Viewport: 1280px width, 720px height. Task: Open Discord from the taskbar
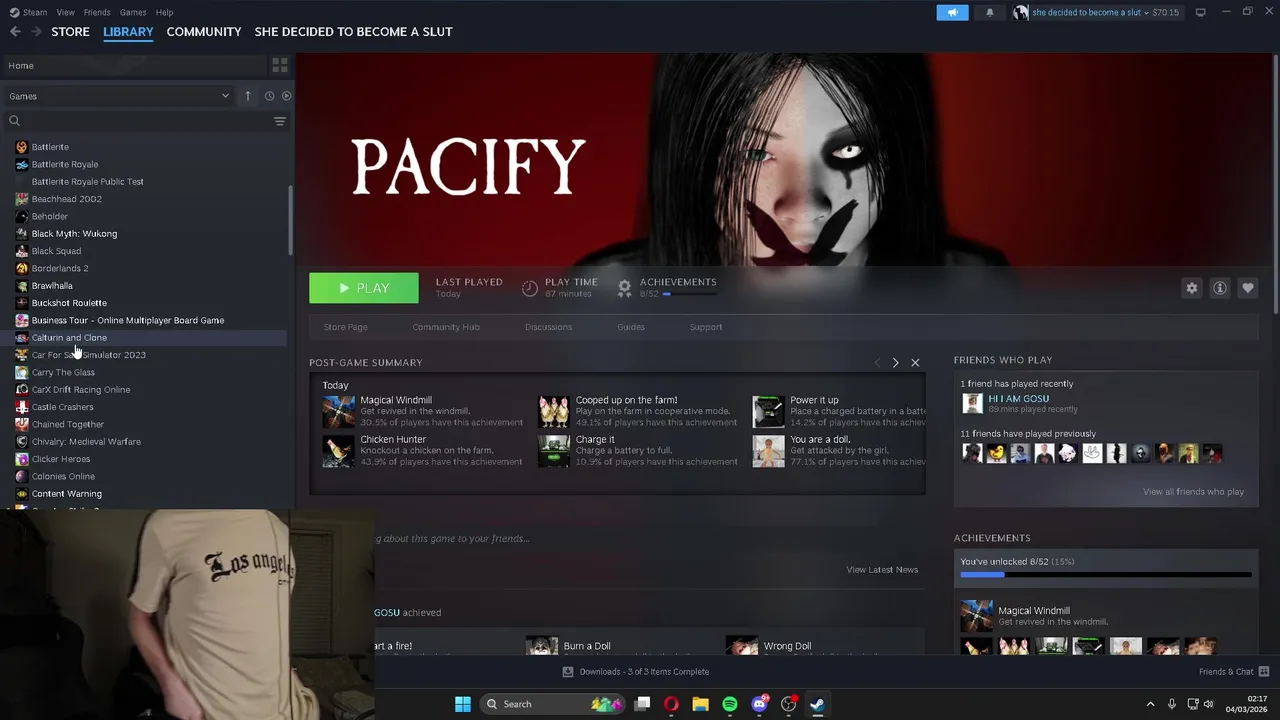coord(759,704)
